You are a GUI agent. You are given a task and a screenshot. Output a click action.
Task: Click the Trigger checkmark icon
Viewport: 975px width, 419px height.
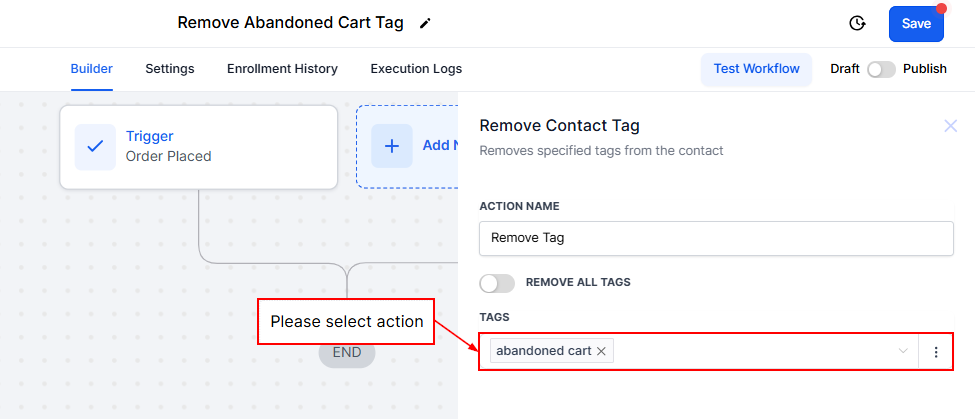coord(95,146)
